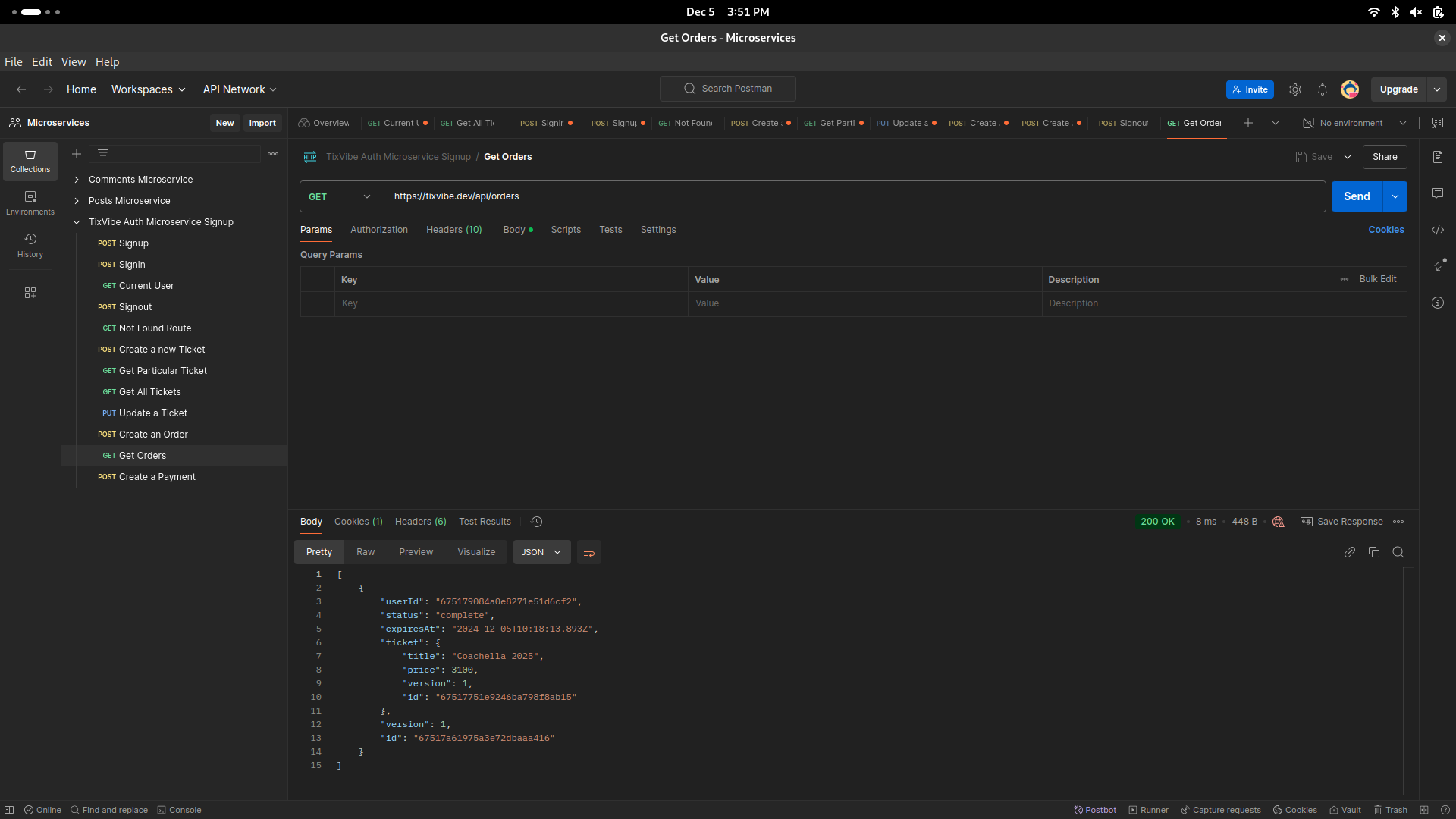Open the Upgrade dropdown arrow

point(1437,89)
